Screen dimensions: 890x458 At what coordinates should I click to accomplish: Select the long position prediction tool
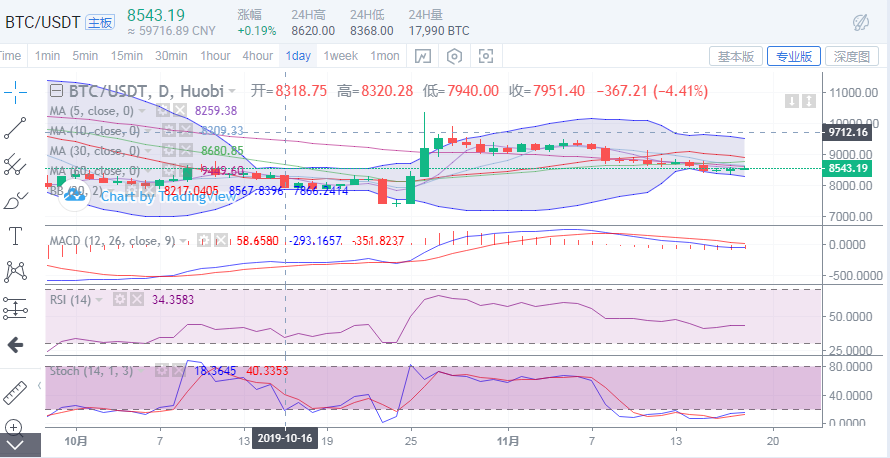click(x=15, y=308)
